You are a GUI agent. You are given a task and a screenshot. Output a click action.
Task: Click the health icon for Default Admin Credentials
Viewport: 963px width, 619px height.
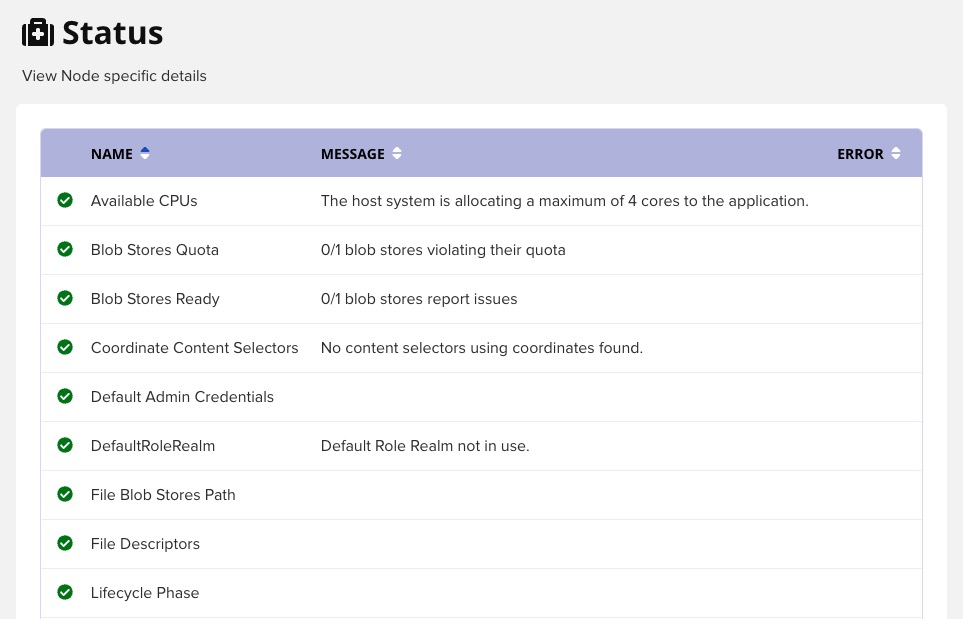coord(65,396)
